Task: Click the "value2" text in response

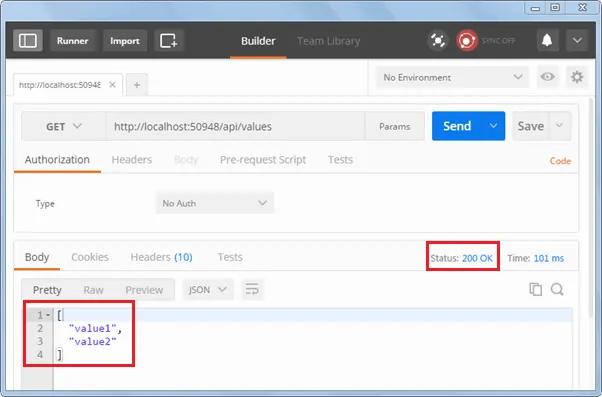Action: [x=93, y=341]
